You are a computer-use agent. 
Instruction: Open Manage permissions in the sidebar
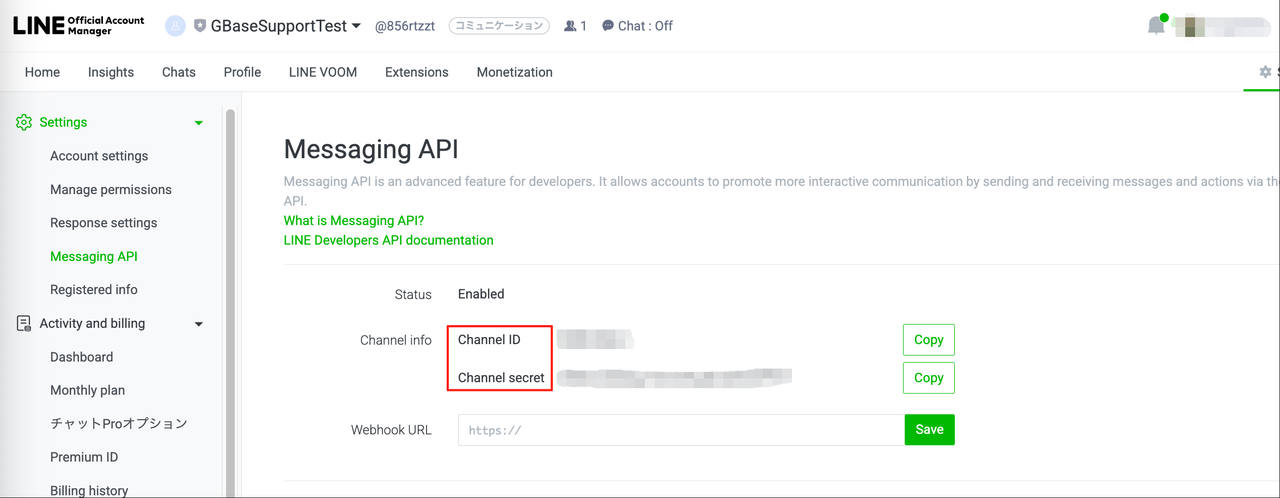point(111,189)
